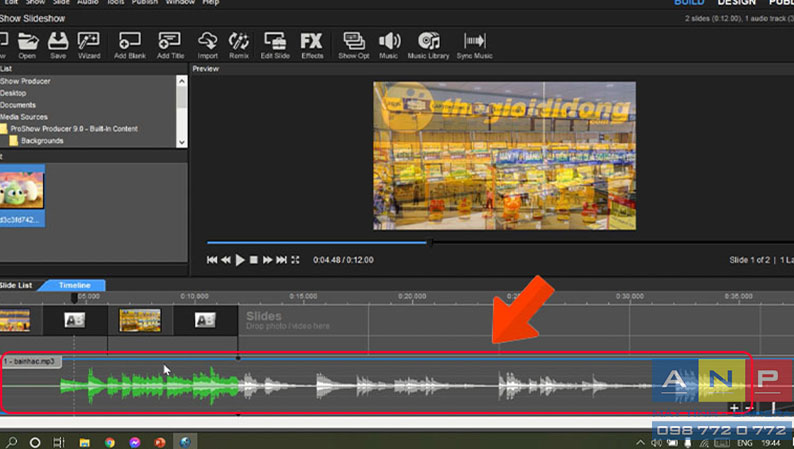Click the ENG language indicator
This screenshot has width=794, height=449.
tap(744, 443)
